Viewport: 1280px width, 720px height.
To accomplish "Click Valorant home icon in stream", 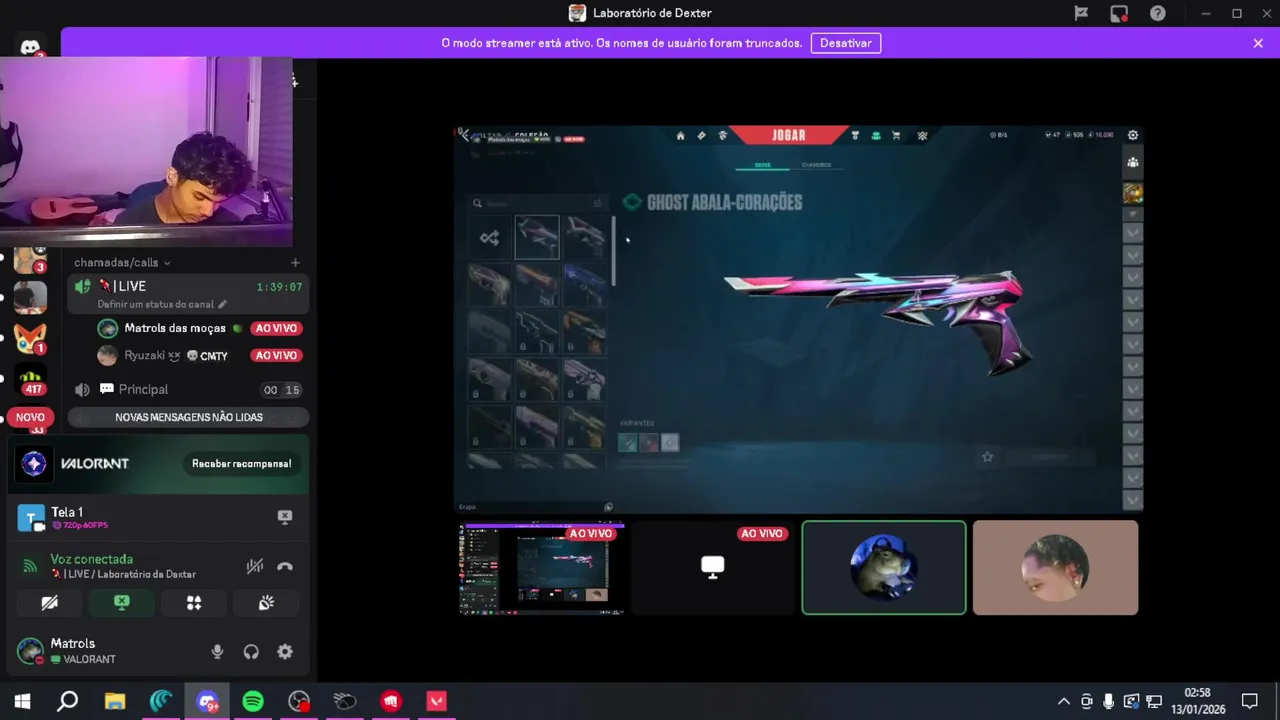I will tap(680, 136).
